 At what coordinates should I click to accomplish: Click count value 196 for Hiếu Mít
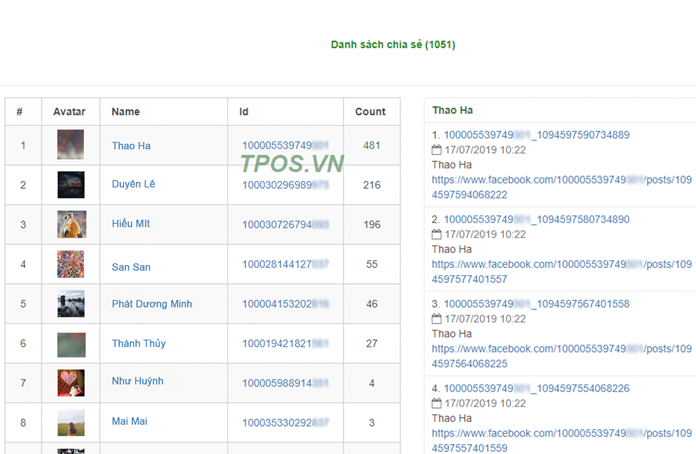(372, 224)
